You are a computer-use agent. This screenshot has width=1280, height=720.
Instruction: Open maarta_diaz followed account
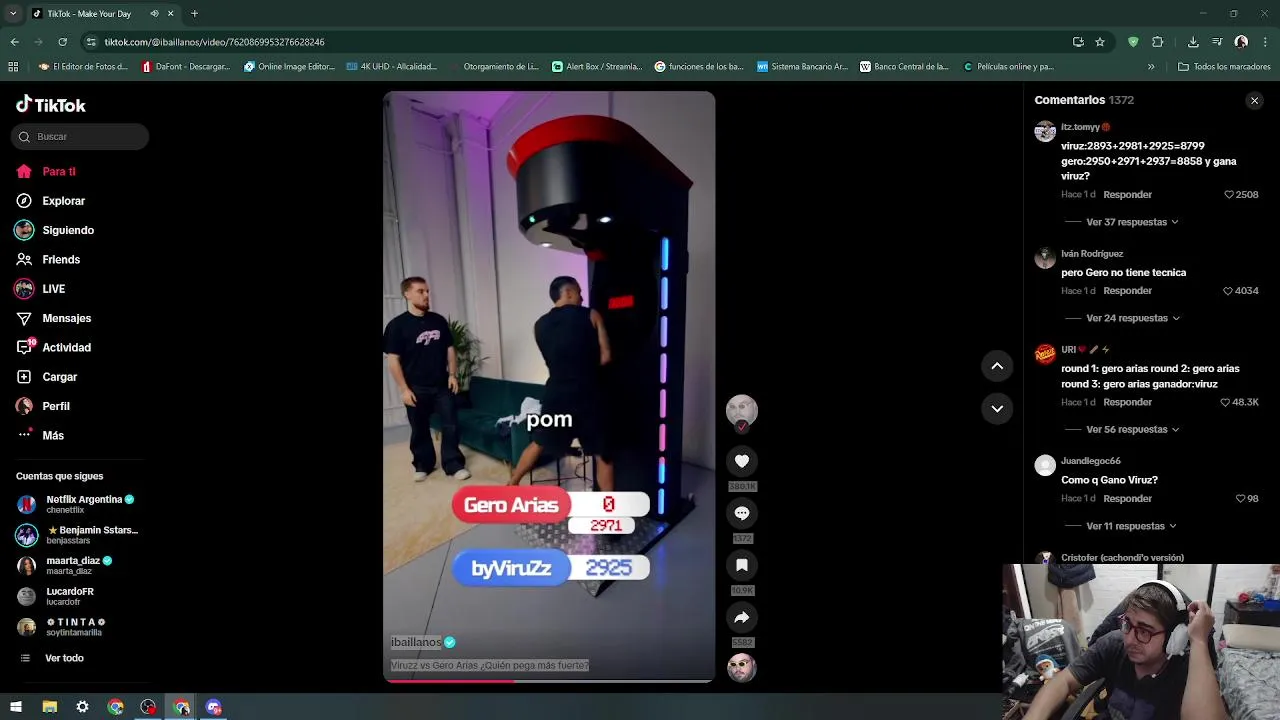tap(65, 565)
